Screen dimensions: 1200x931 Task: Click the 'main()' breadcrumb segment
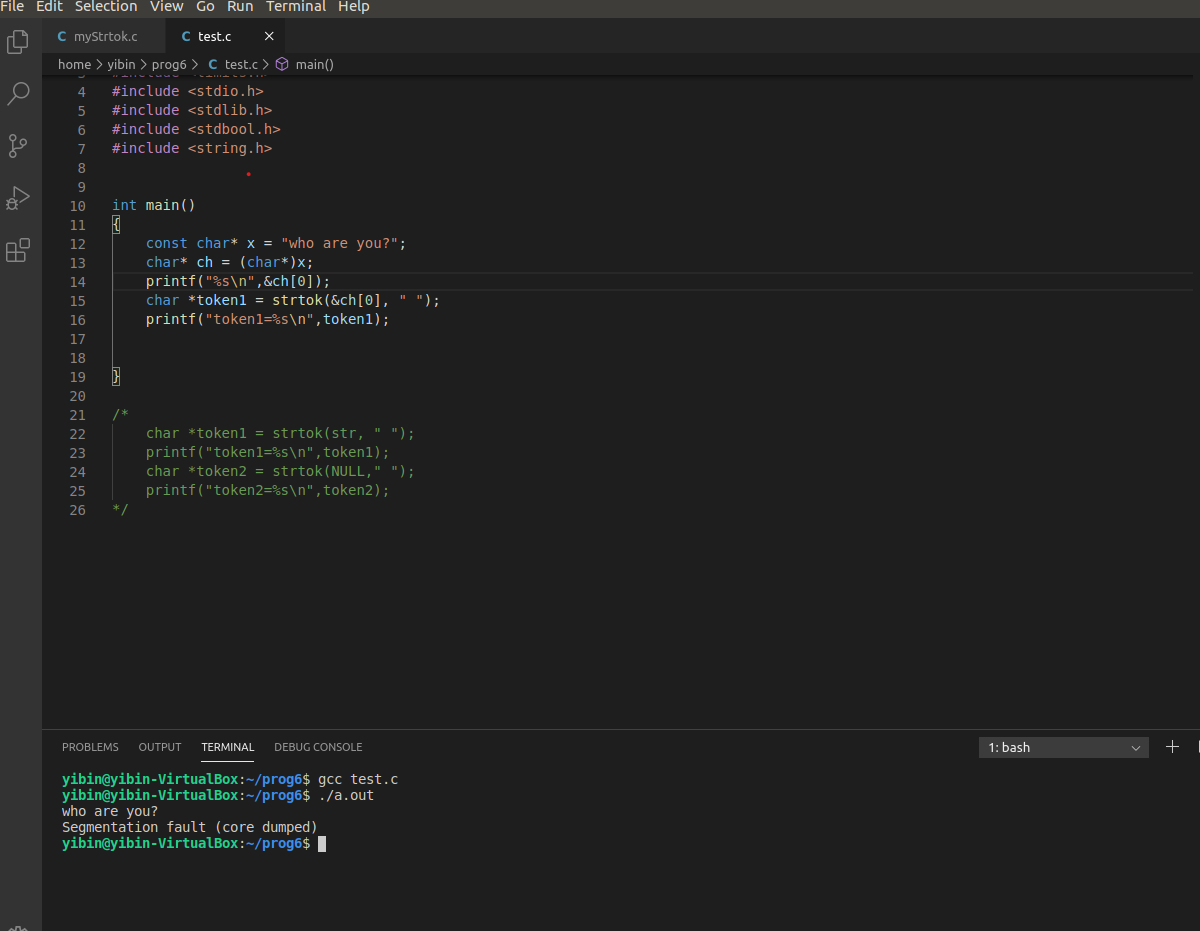pyautogui.click(x=314, y=64)
